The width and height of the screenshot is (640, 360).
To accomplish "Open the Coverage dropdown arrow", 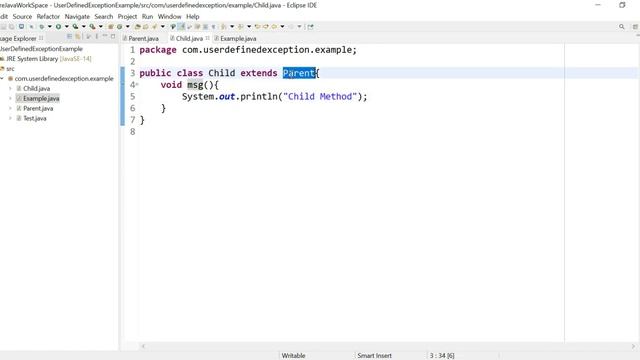I will pos(84,27).
